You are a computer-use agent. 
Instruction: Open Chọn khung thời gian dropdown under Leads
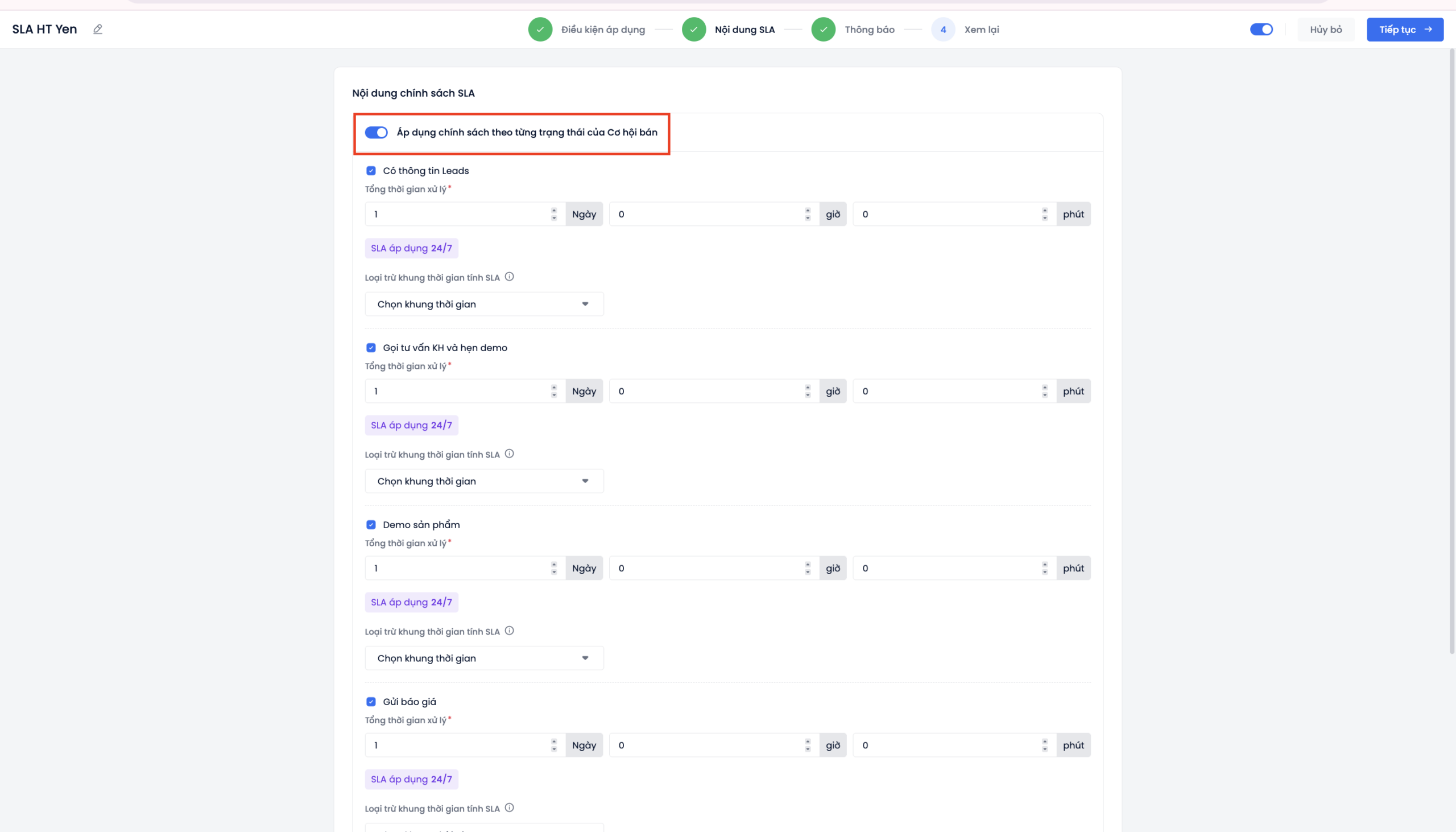(x=483, y=304)
